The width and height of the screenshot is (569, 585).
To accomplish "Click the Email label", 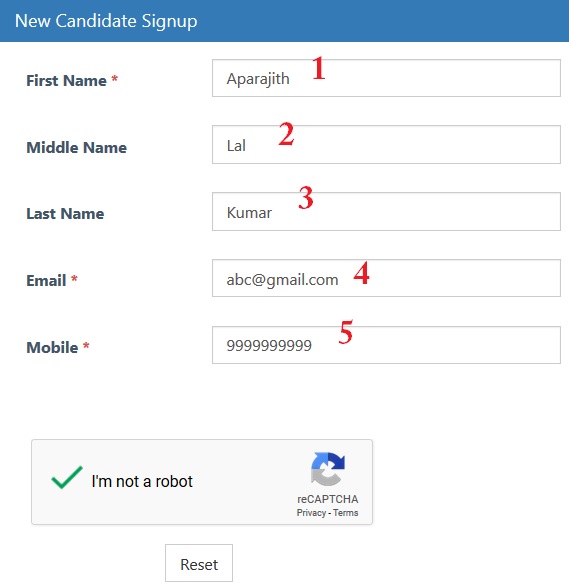I will [46, 281].
